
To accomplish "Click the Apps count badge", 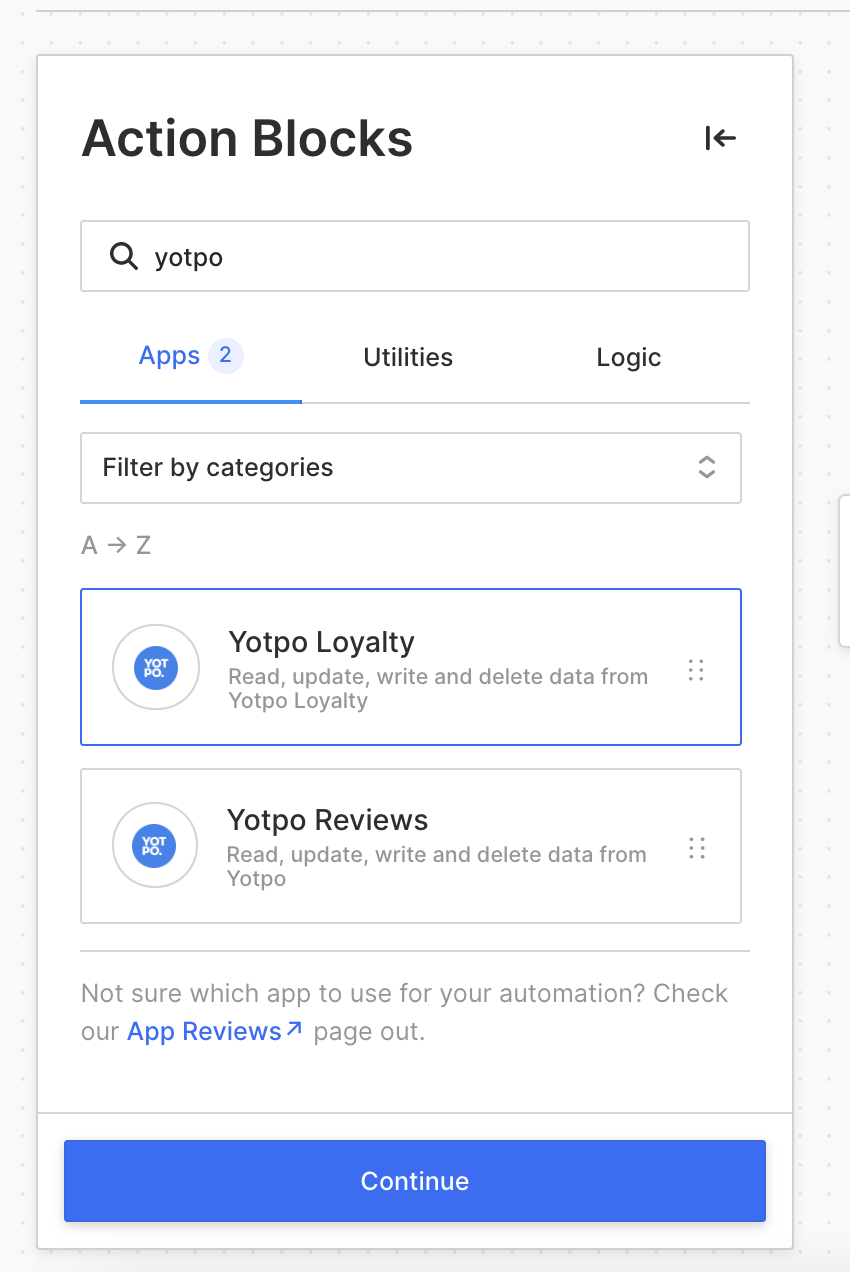I will click(226, 355).
